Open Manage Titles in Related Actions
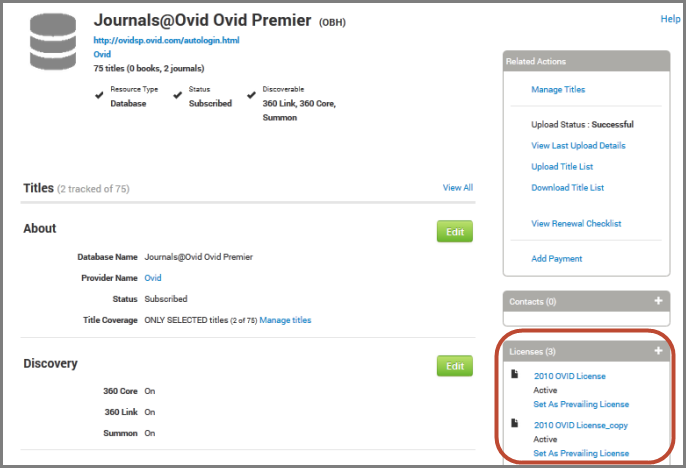 [558, 89]
